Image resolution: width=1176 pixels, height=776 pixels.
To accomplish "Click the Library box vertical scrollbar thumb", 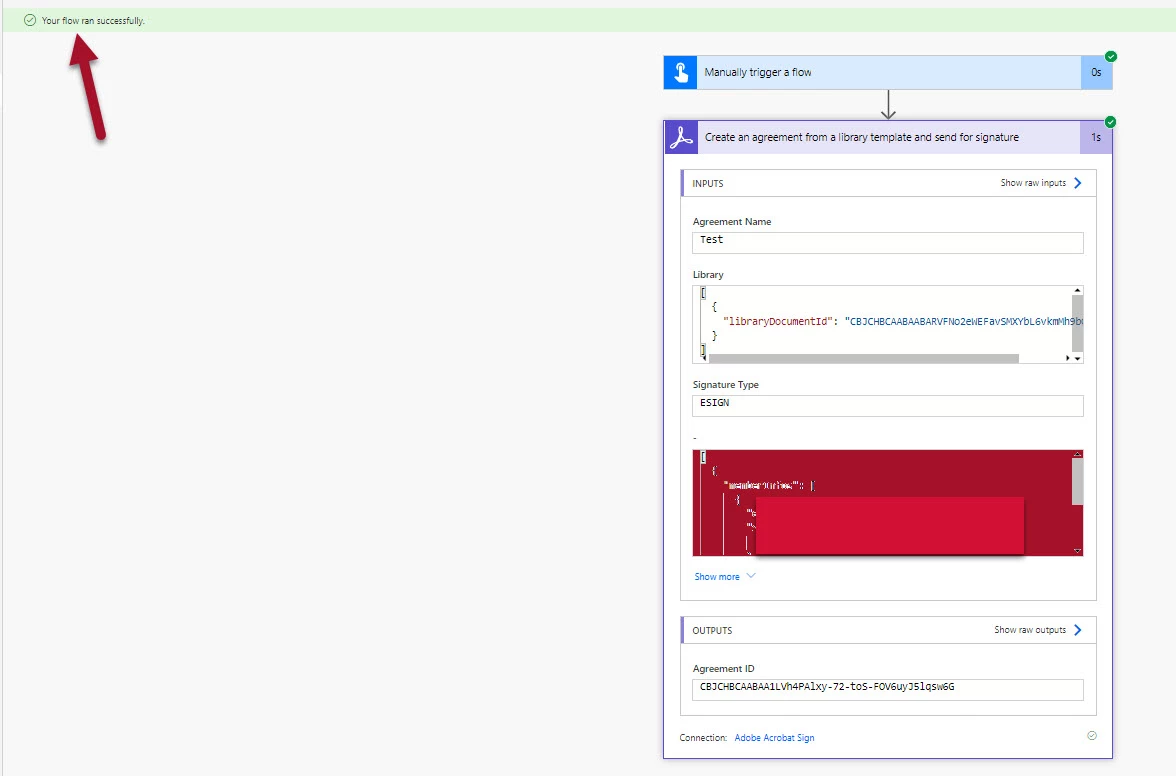I will (1077, 323).
